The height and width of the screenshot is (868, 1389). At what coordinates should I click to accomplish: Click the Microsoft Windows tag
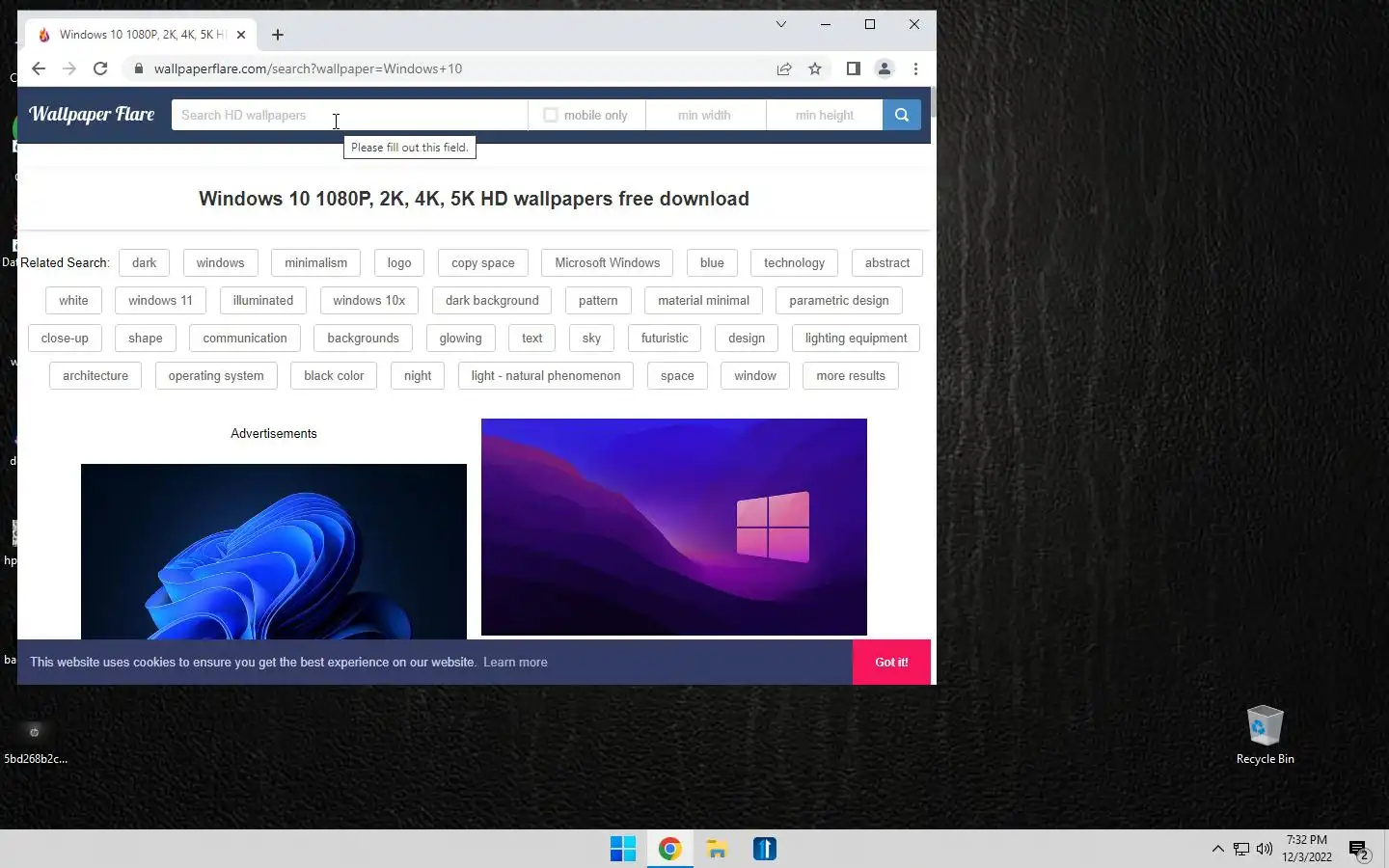(608, 262)
